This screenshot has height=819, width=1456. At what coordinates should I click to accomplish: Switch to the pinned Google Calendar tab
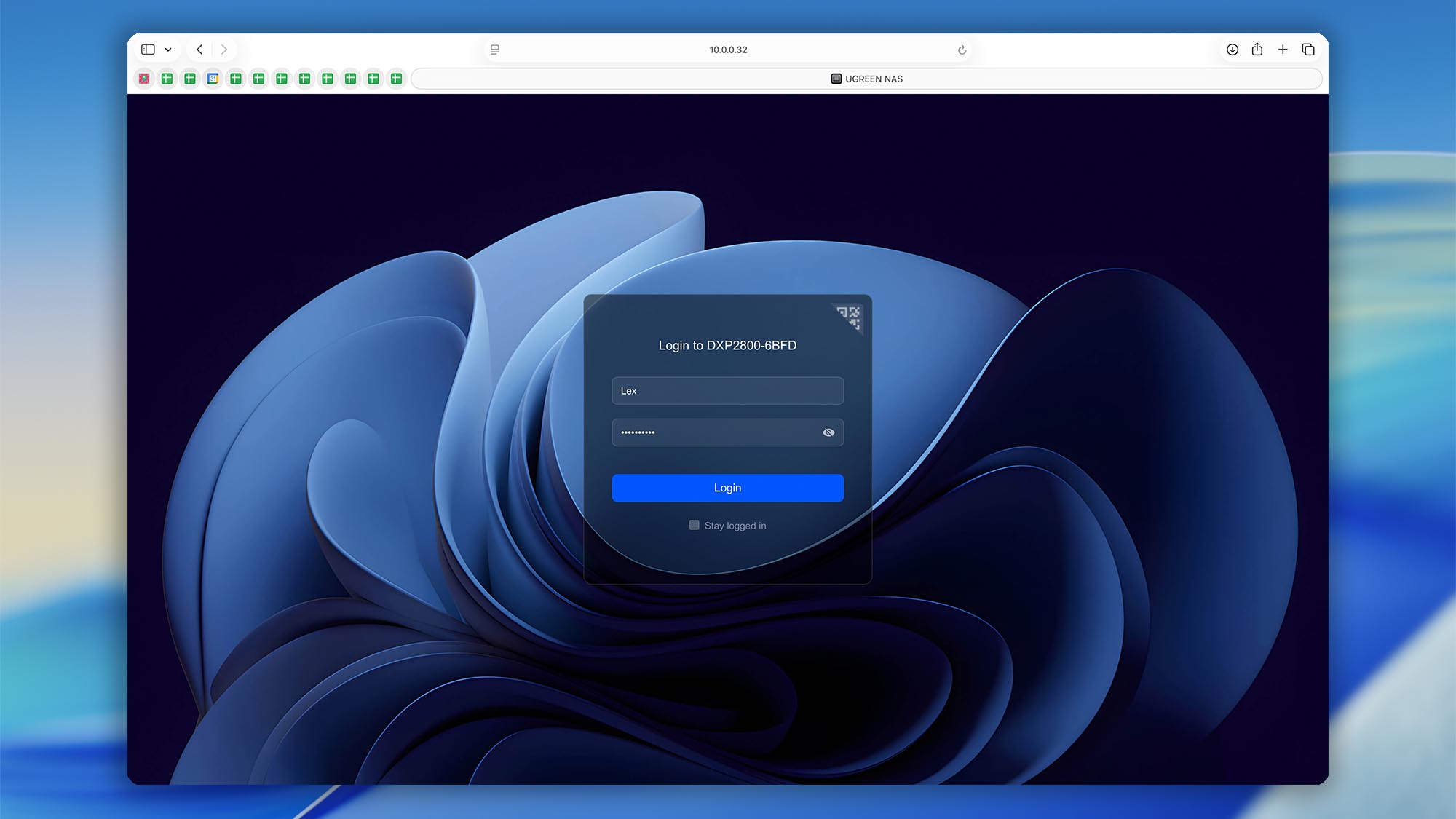click(213, 79)
